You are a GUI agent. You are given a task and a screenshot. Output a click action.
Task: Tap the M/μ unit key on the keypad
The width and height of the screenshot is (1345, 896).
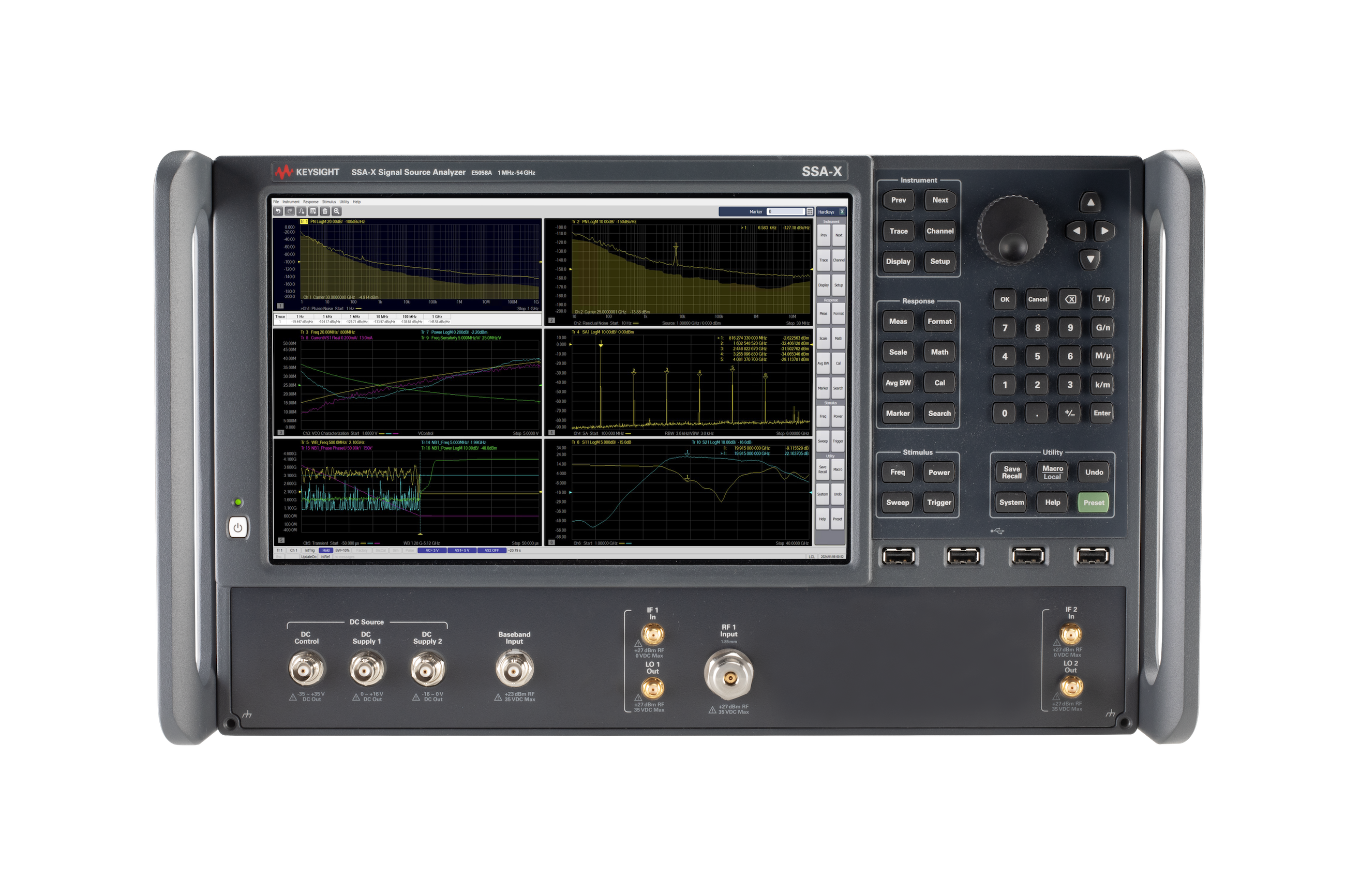tap(1102, 356)
